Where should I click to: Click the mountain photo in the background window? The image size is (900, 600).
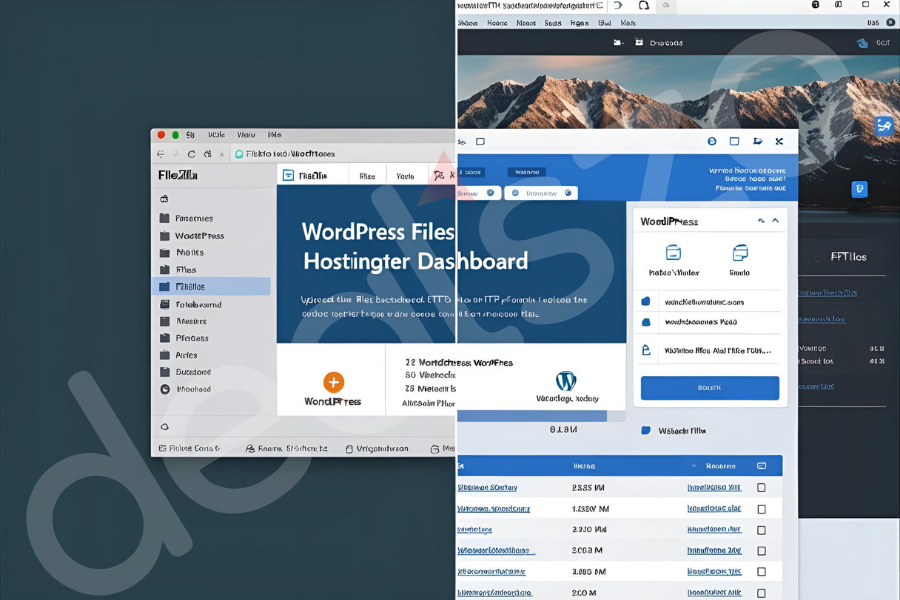point(678,92)
